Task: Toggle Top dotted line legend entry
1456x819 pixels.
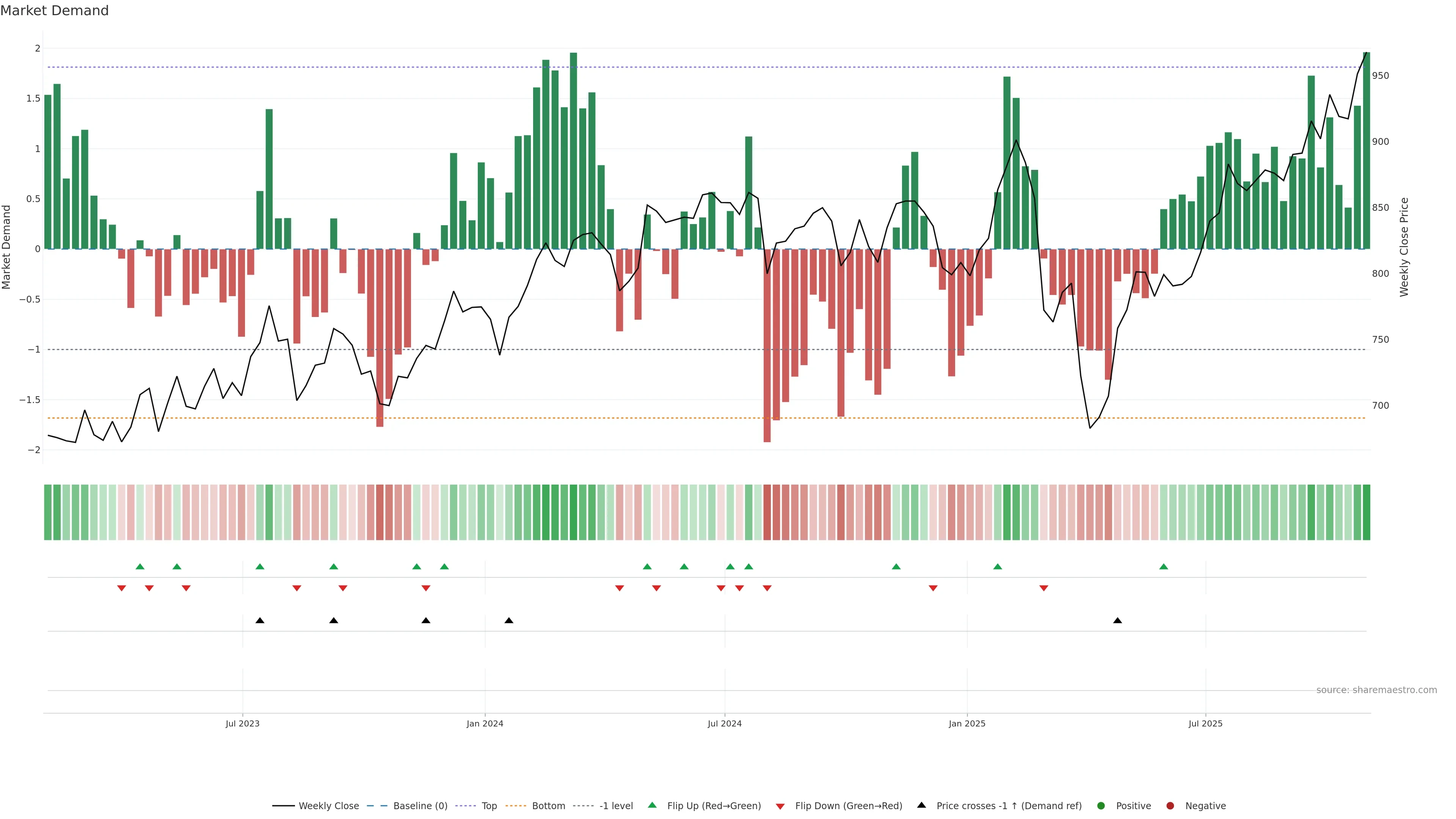Action: point(489,805)
